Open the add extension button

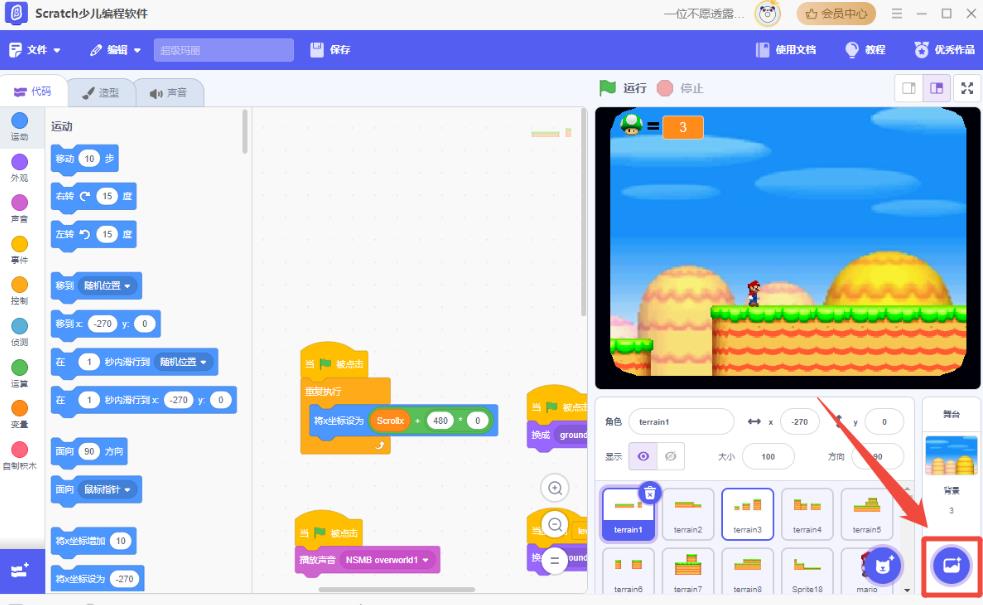(19, 570)
